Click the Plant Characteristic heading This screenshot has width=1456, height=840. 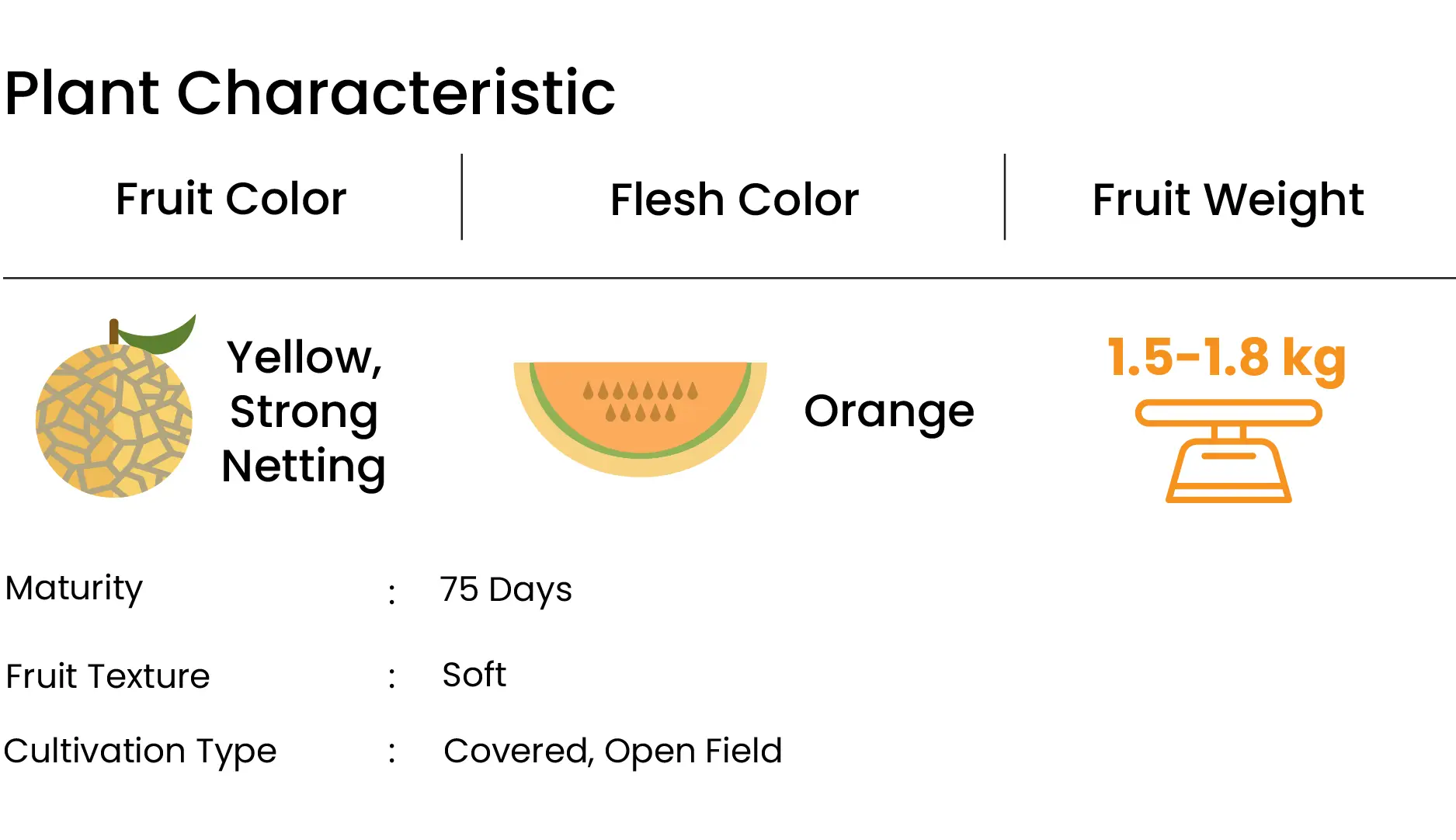pos(310,93)
